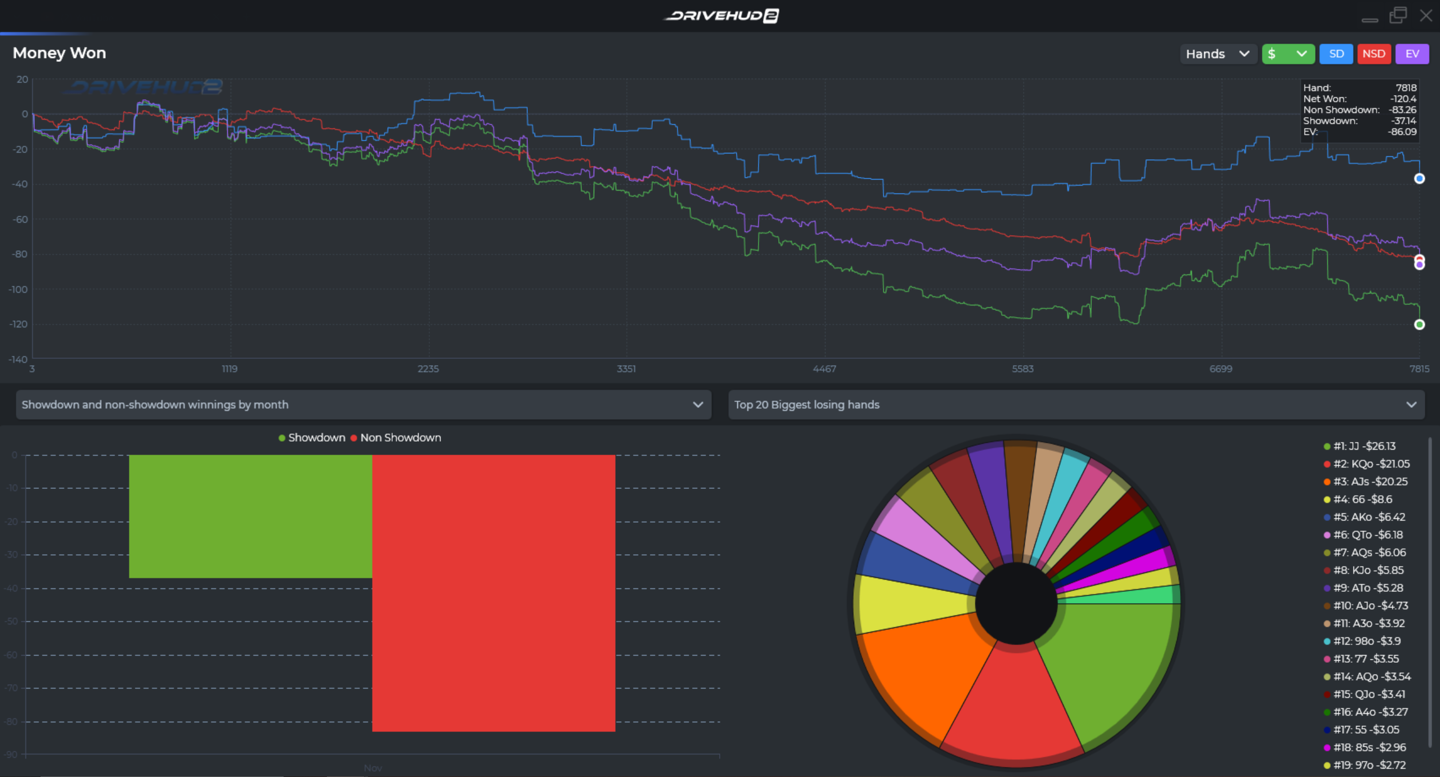Click the red non-showdown endpoint marker

pos(1419,259)
